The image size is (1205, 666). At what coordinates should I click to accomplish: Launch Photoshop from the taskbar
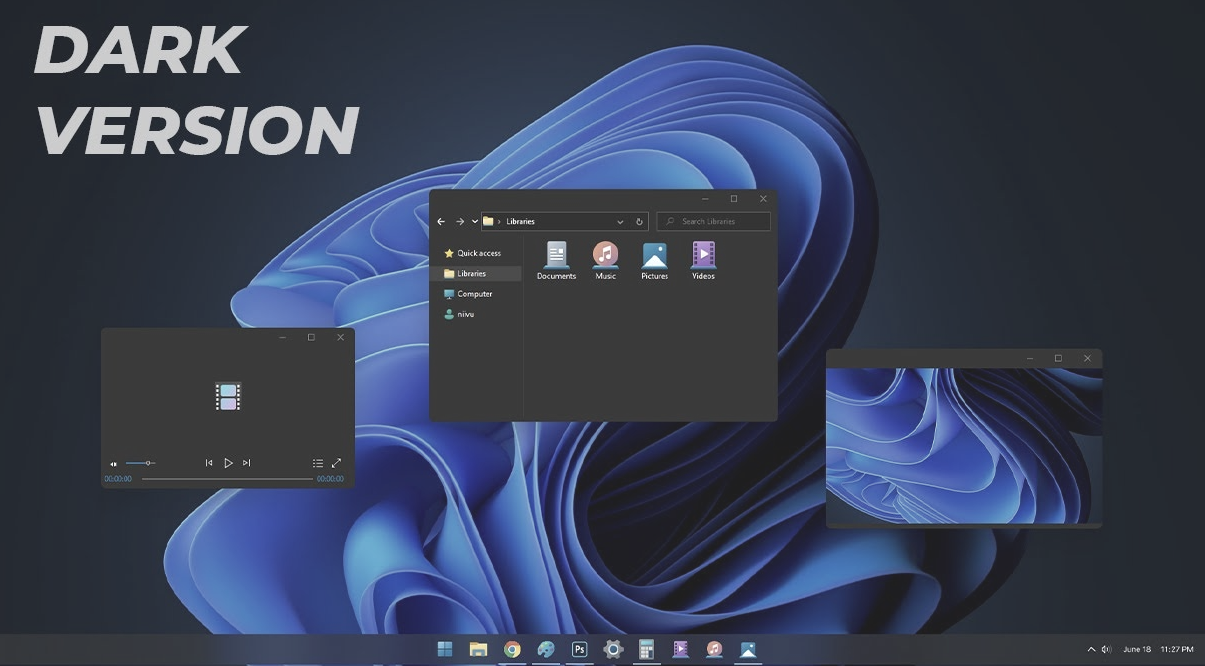coord(579,649)
